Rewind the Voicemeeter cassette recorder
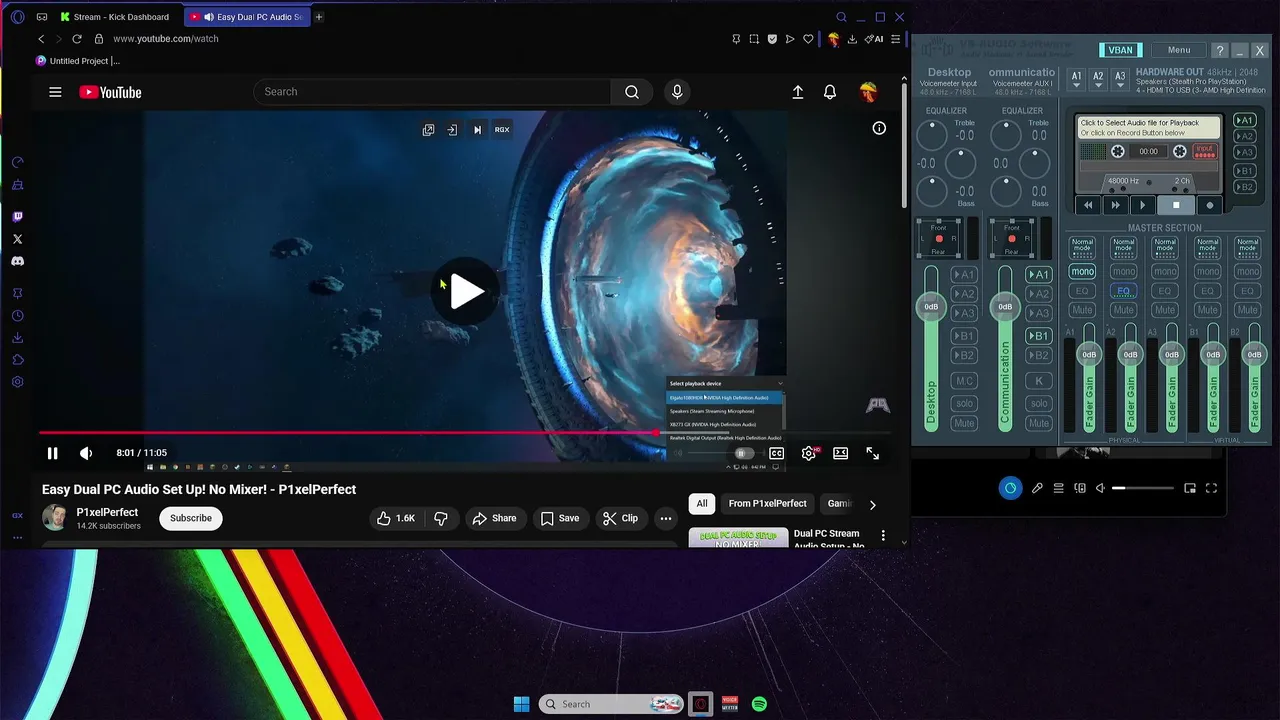This screenshot has width=1280, height=720. coord(1088,205)
